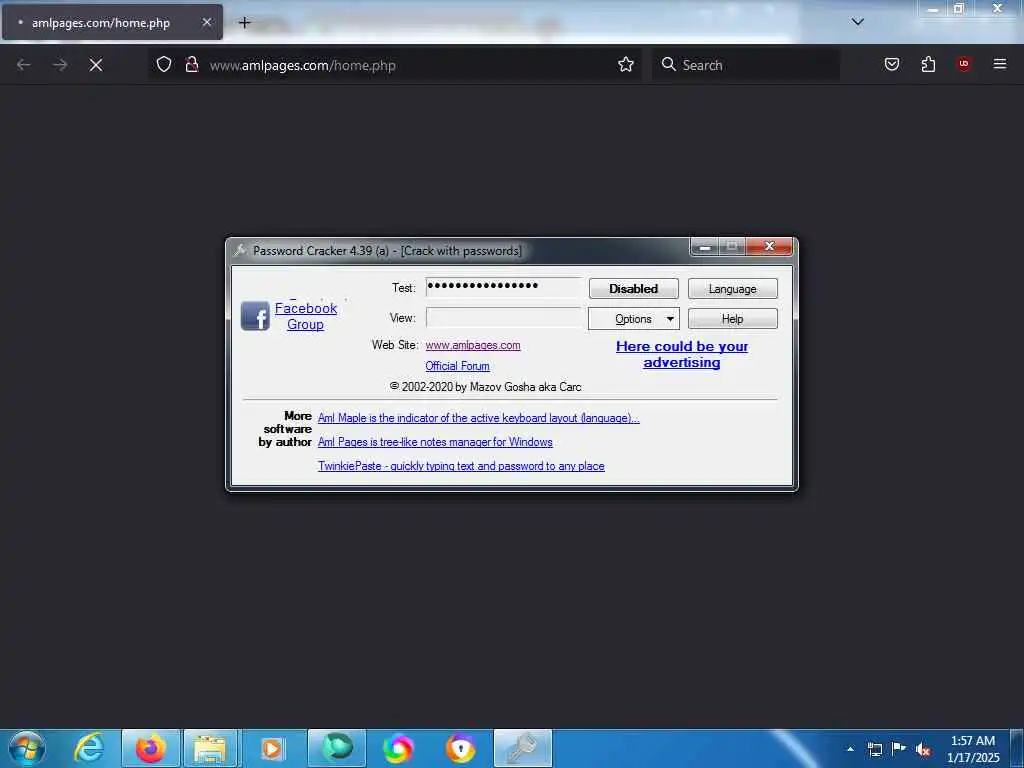
Task: Open the taskbar clock showing 1:57 AM
Action: click(x=973, y=749)
